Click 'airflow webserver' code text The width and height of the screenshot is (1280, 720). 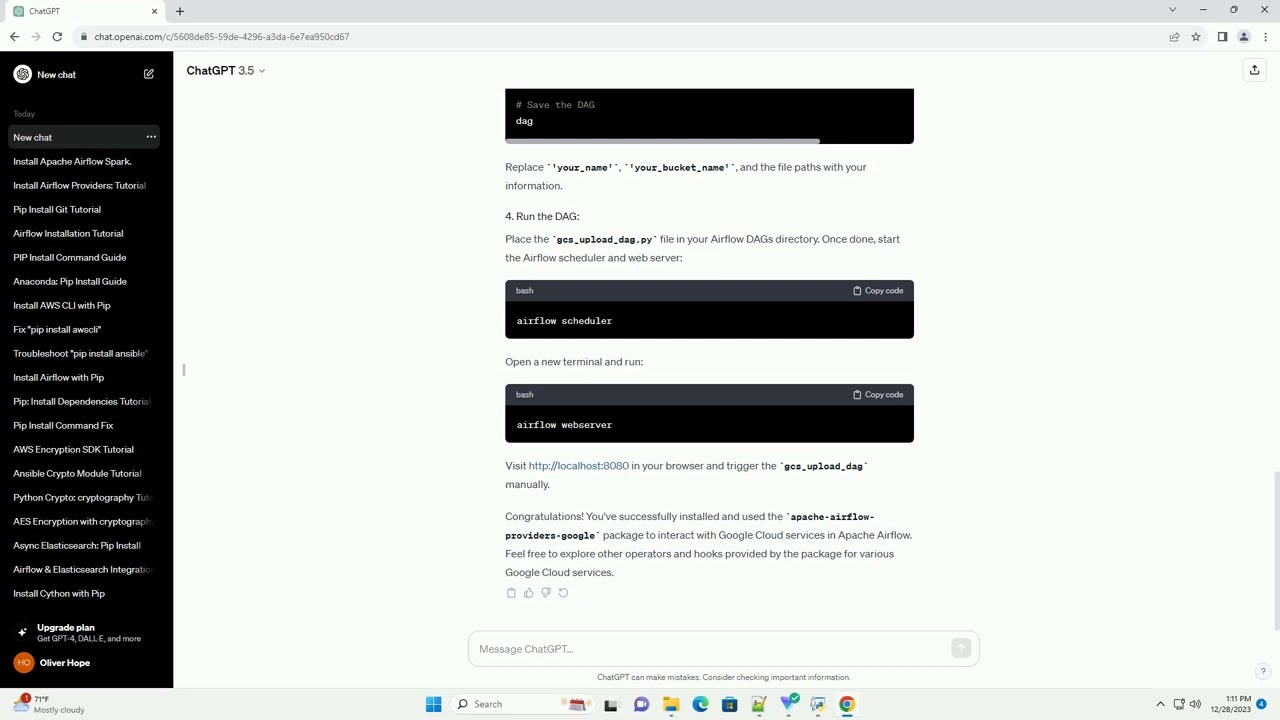click(564, 425)
